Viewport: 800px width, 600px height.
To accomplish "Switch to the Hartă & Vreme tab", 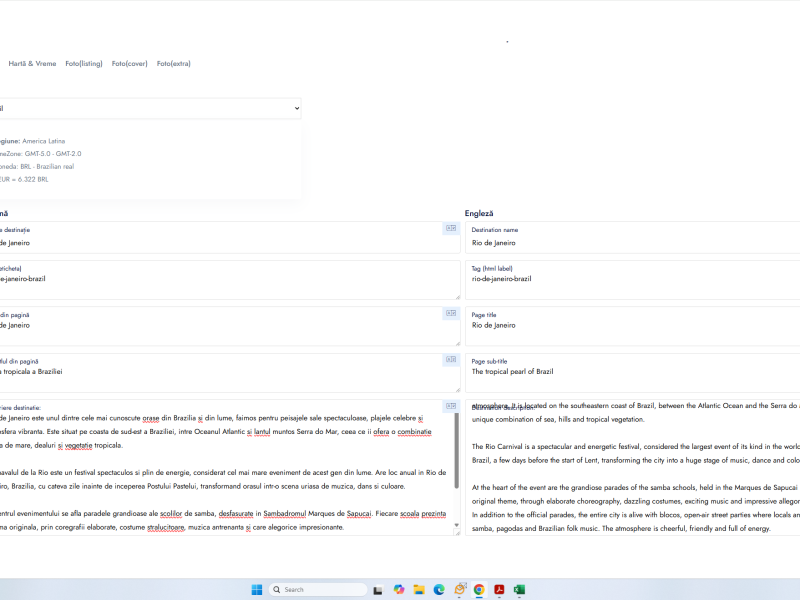I will [32, 64].
